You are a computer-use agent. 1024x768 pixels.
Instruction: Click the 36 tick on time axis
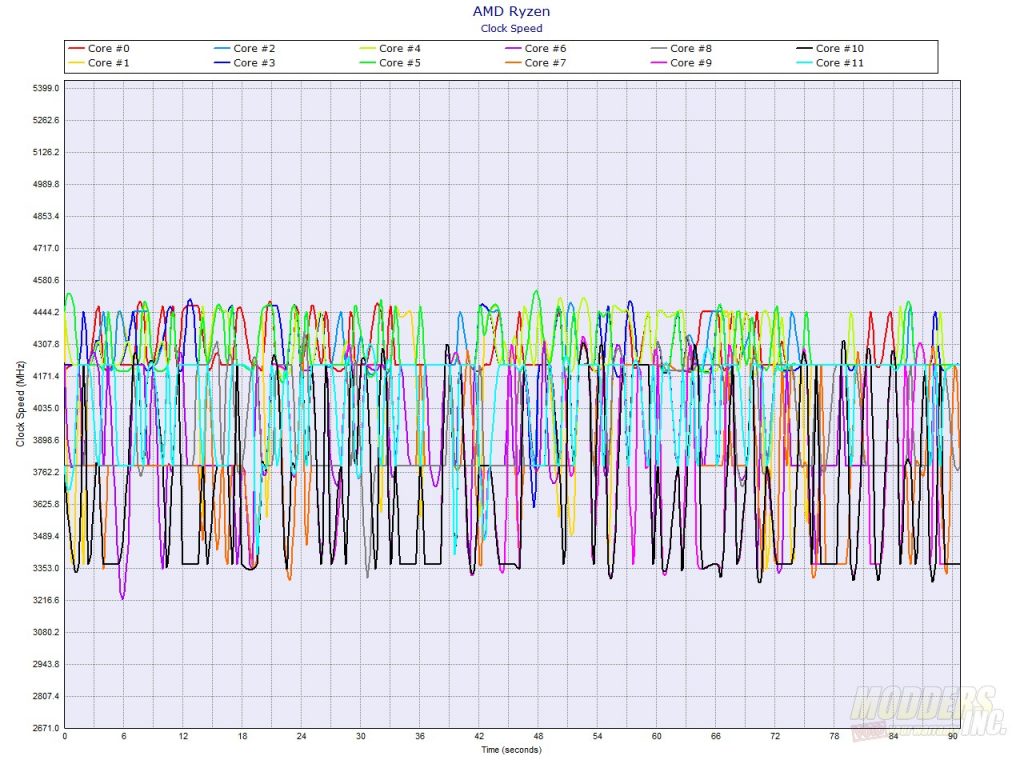point(420,736)
